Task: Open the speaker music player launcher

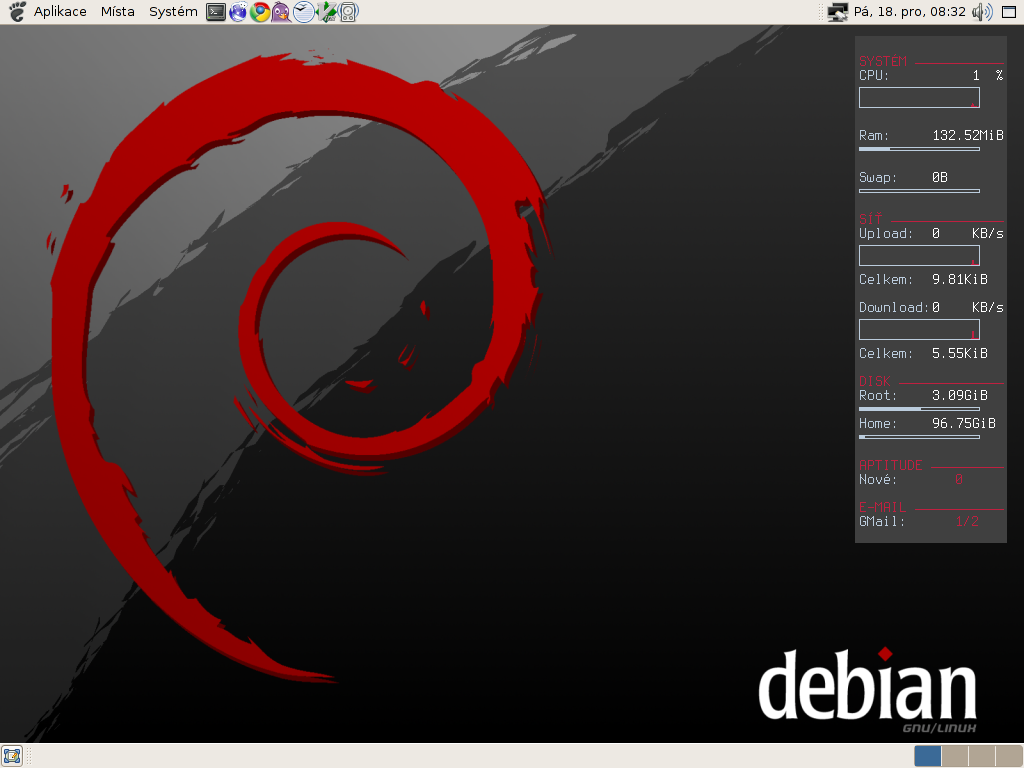Action: coord(349,12)
